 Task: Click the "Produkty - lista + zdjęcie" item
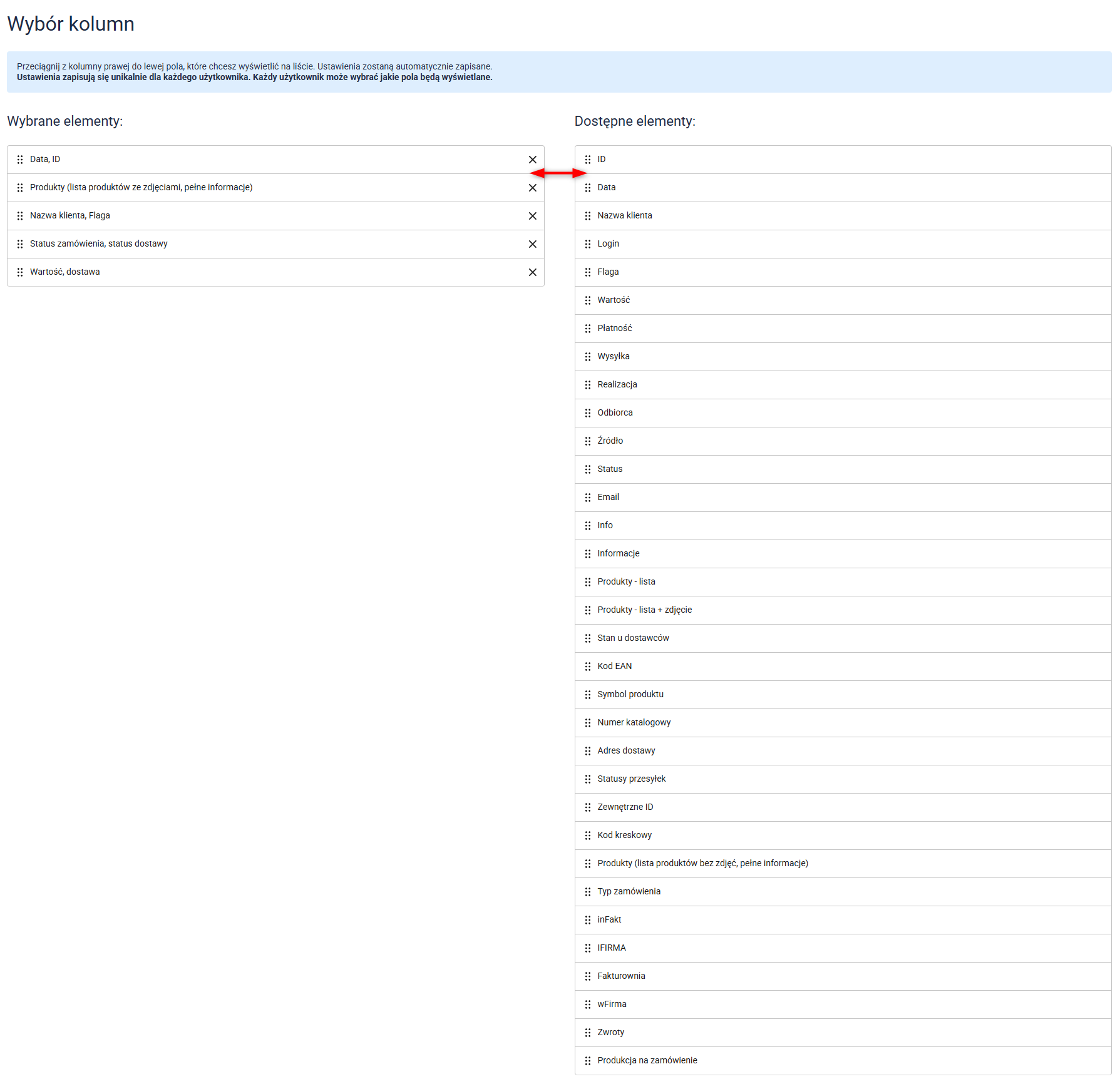pos(644,610)
